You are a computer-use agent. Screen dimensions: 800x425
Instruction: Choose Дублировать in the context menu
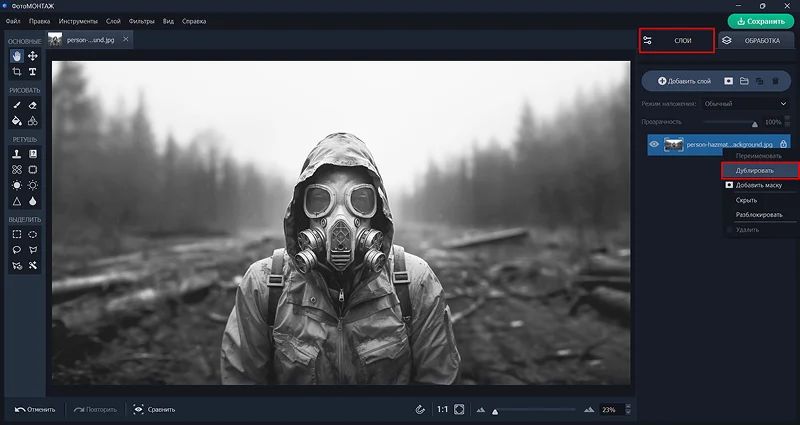pyautogui.click(x=761, y=170)
